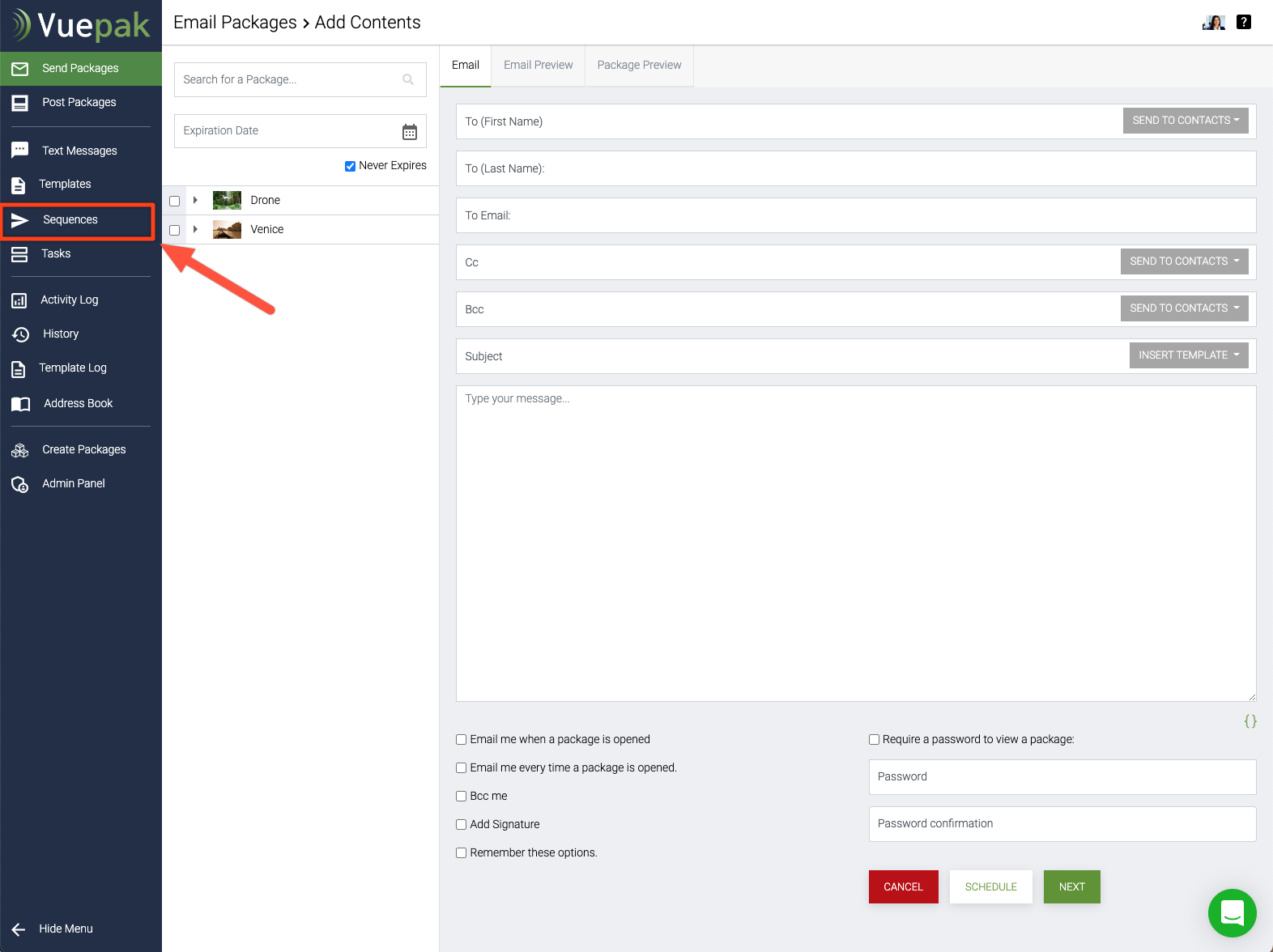Open the help question mark icon
The width and height of the screenshot is (1273, 952).
click(1244, 23)
